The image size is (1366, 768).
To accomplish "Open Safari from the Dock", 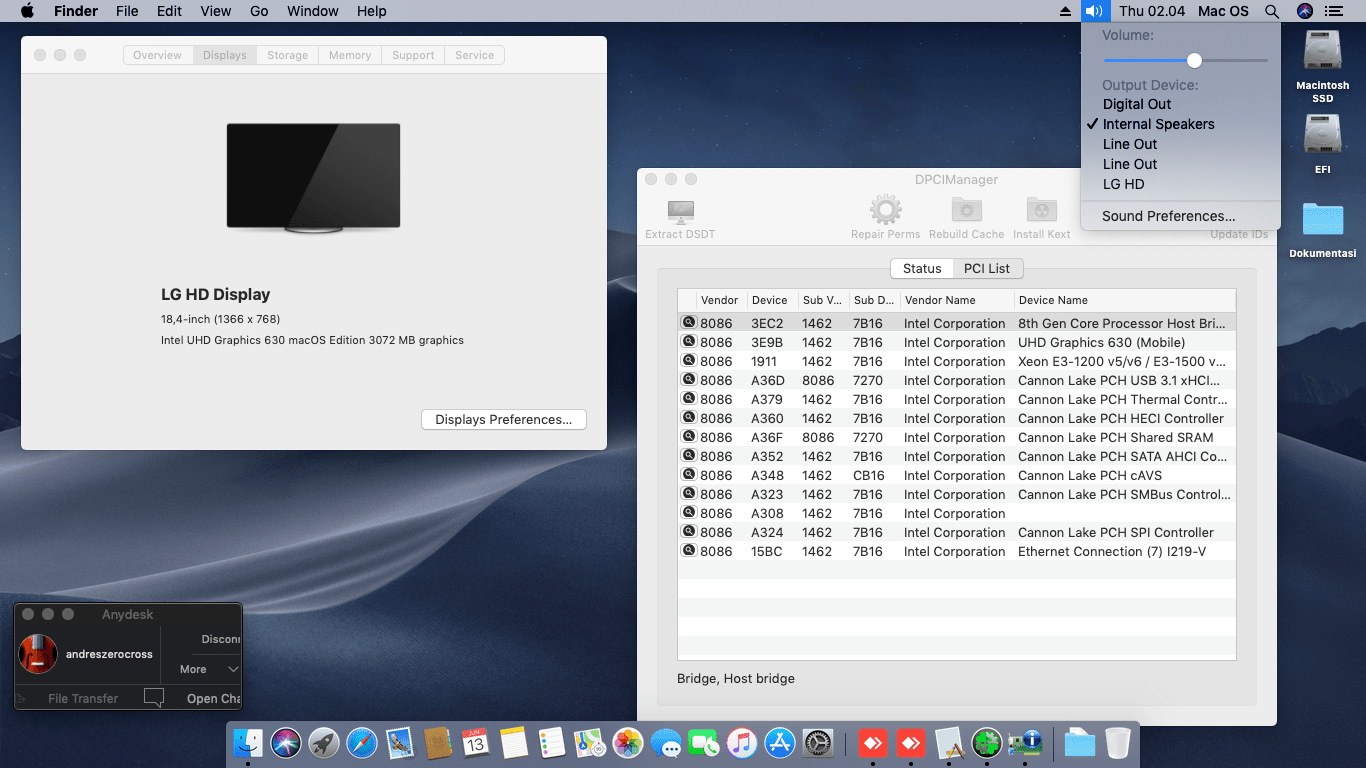I will [x=362, y=743].
